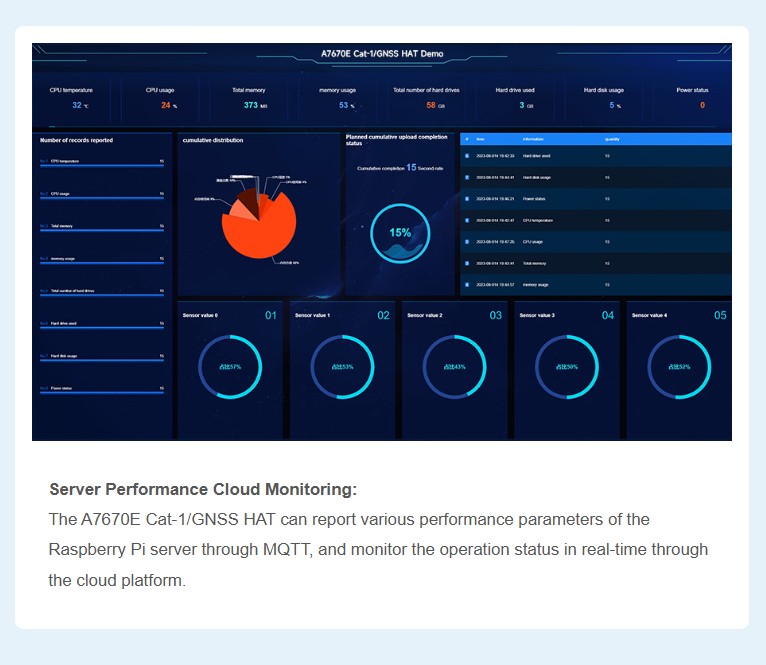Image resolution: width=766 pixels, height=665 pixels.
Task: Select the 'Hard disk usage' table row
Action: tap(596, 177)
